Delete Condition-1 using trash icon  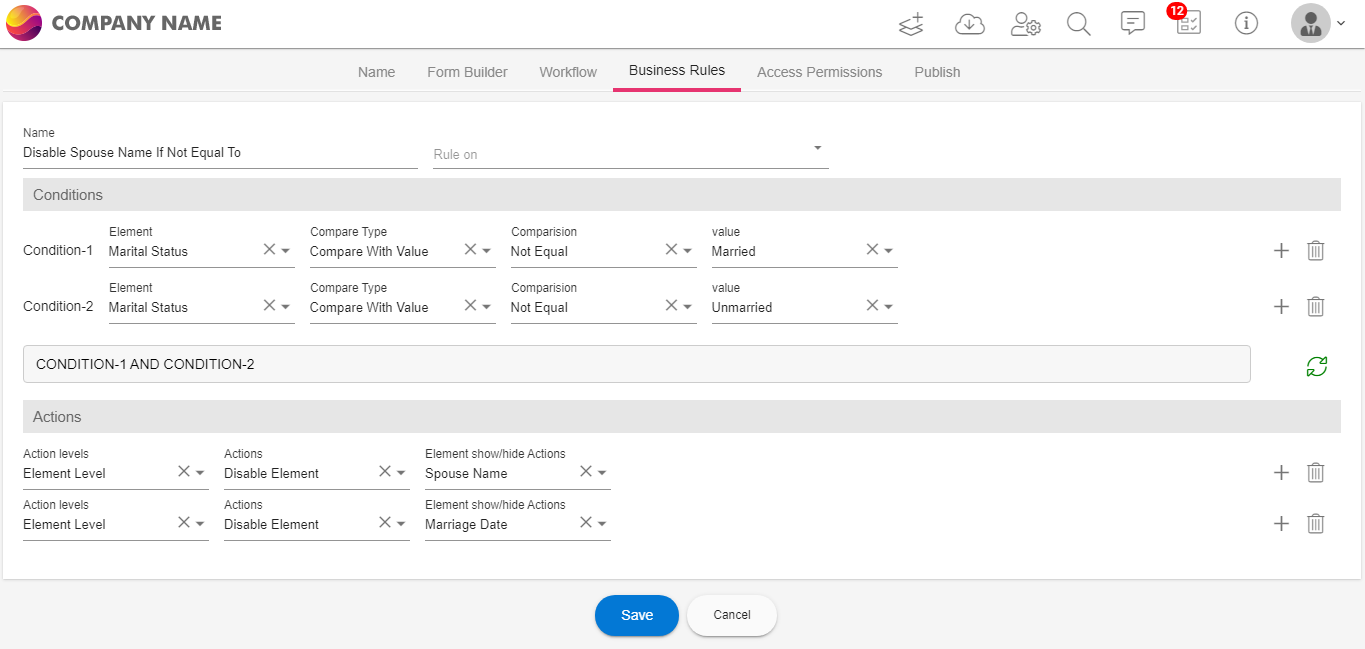tap(1316, 251)
